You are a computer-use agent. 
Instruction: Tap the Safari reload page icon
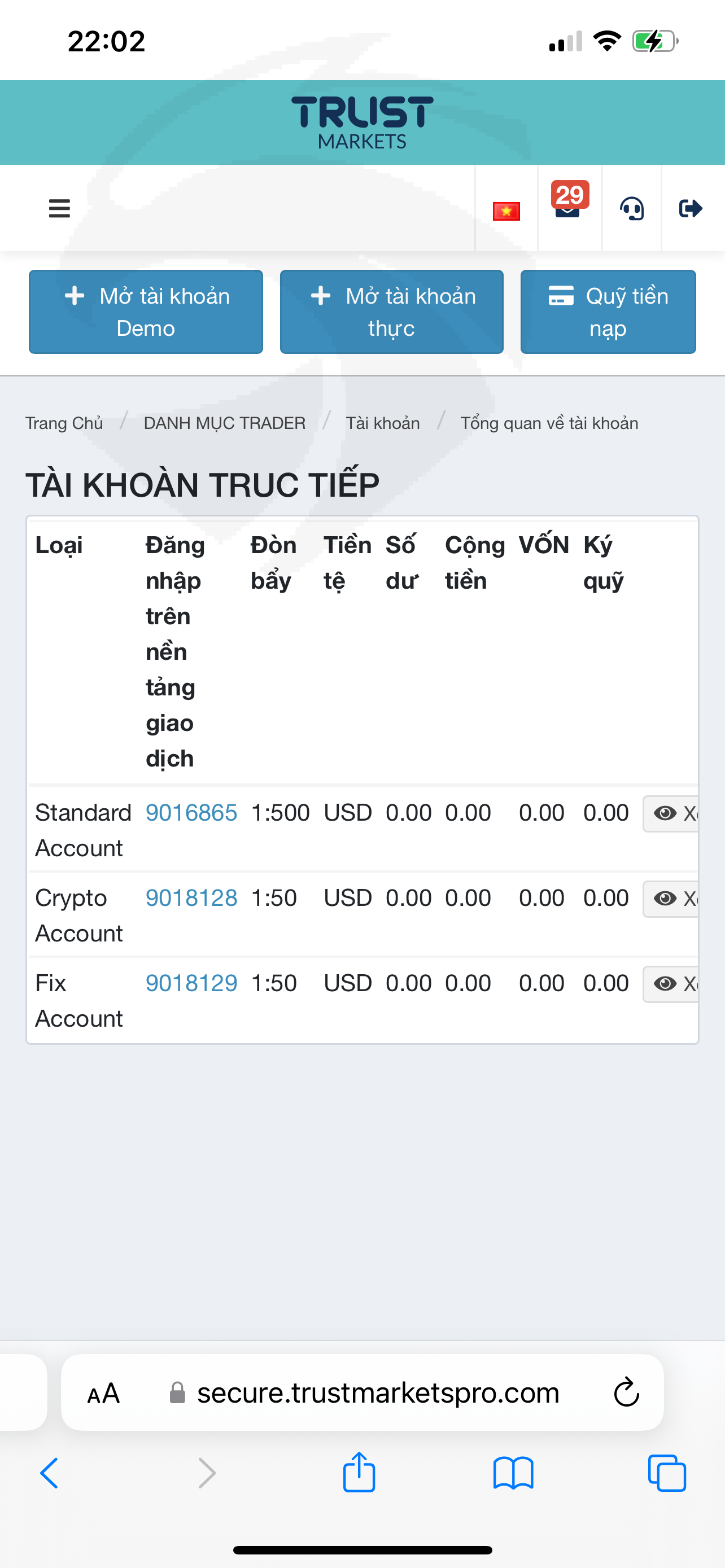(626, 1392)
